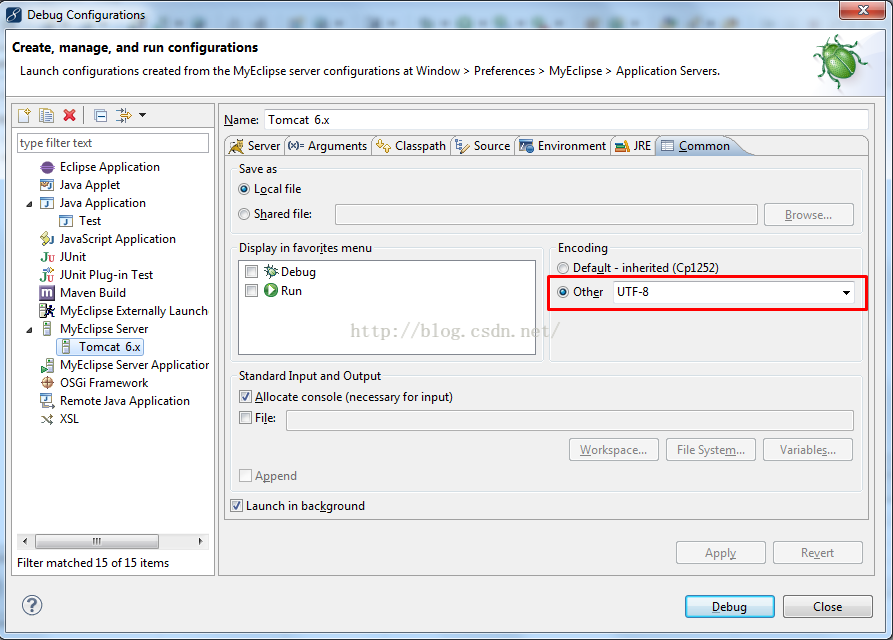Check the Debug favorites checkbox

(251, 272)
